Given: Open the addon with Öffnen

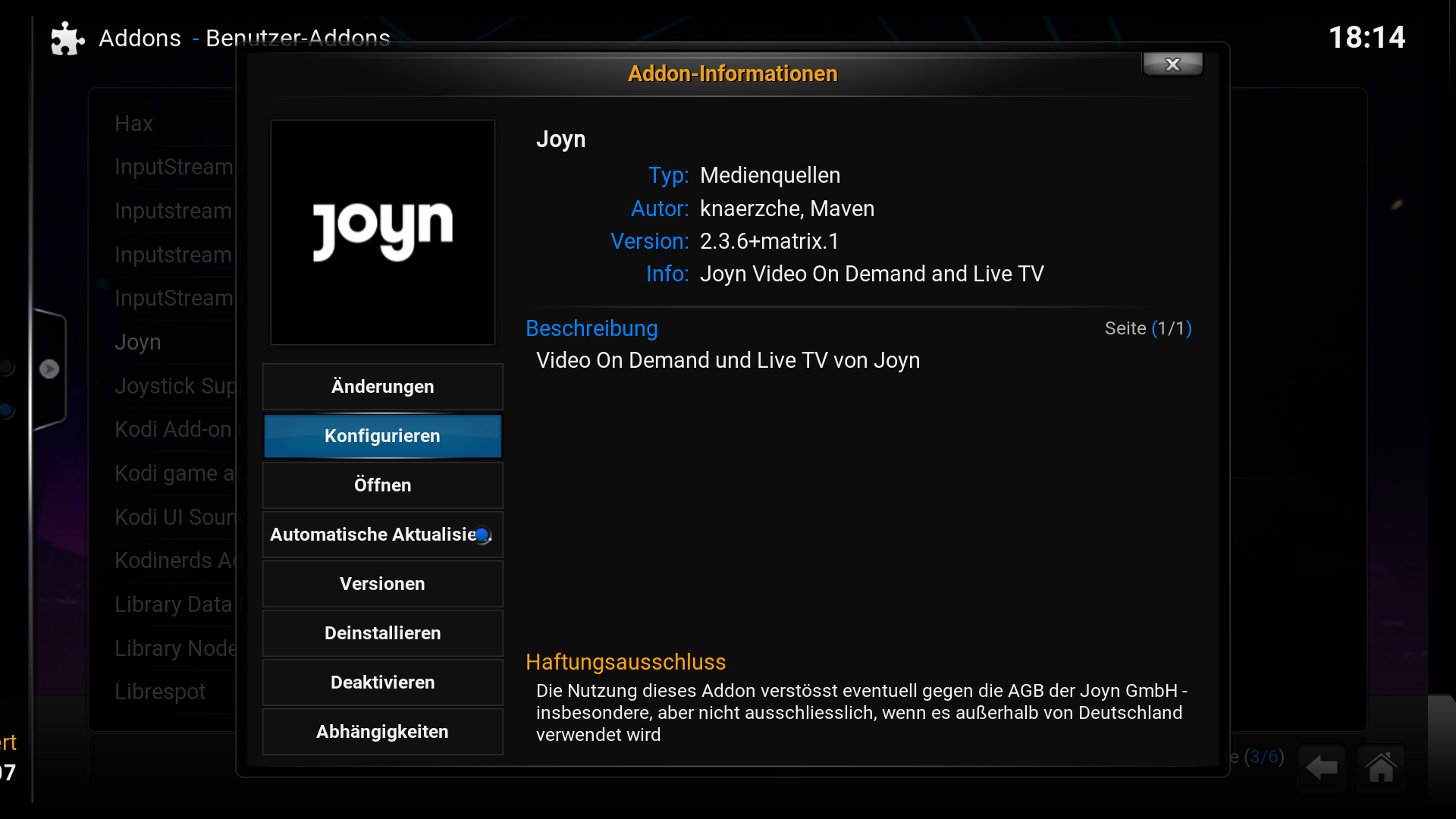Looking at the screenshot, I should click(382, 485).
